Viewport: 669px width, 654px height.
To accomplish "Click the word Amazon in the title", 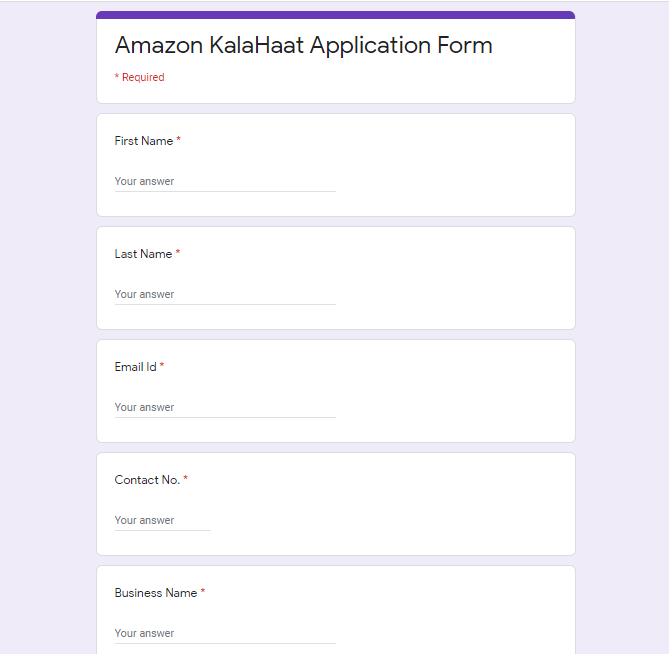I will click(x=159, y=45).
